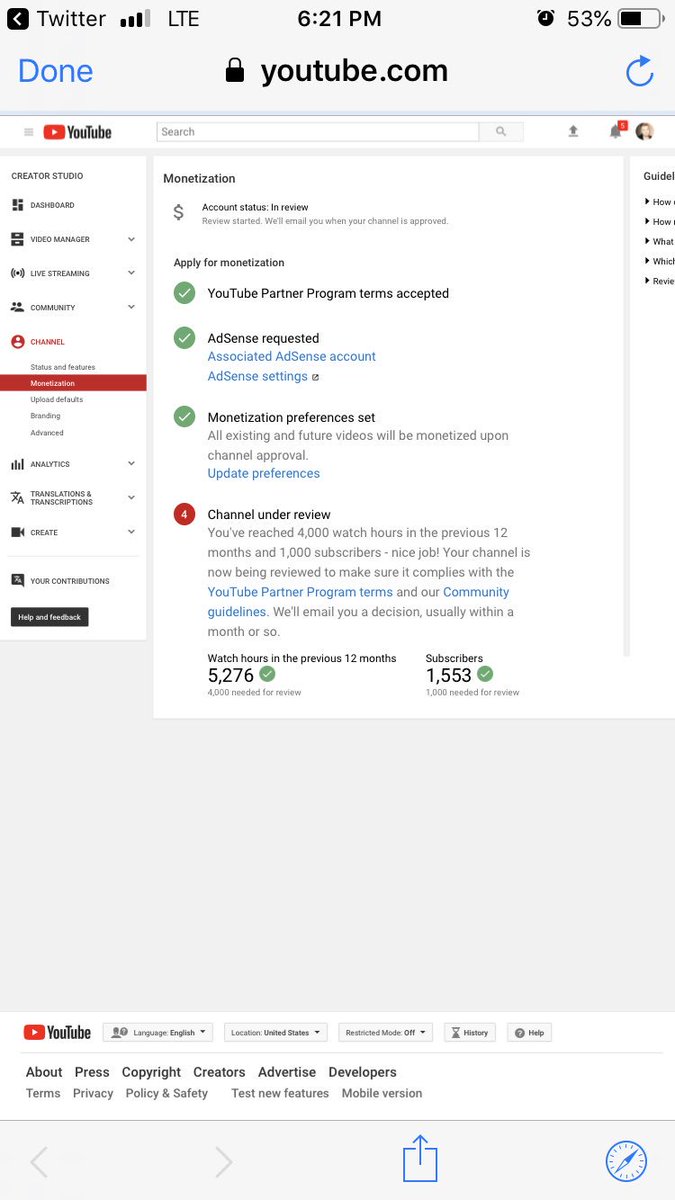The width and height of the screenshot is (675, 1200).
Task: Open the Developers footer link
Action: [x=363, y=1072]
